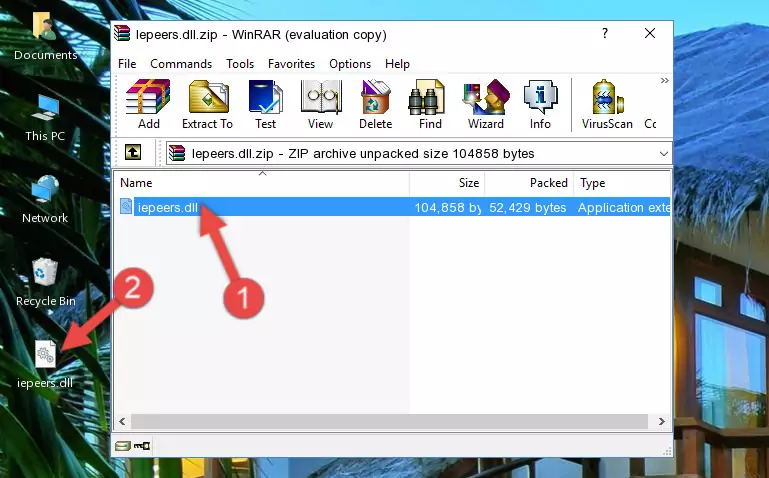Select Recycle Bin desktop icon
This screenshot has height=478, width=769.
(x=46, y=283)
